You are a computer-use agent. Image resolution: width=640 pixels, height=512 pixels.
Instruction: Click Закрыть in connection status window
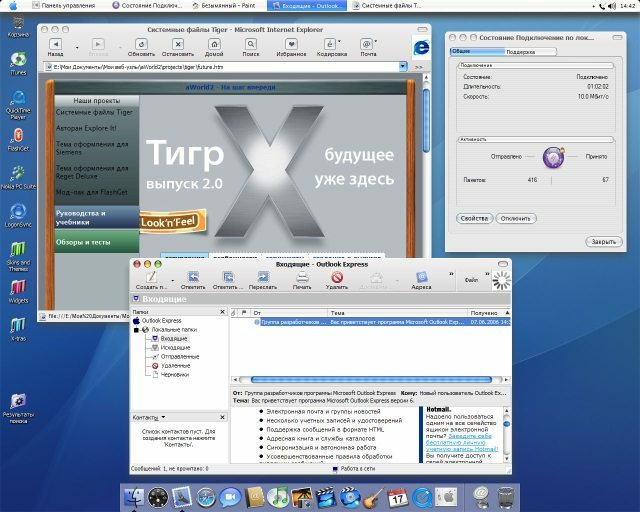click(x=604, y=241)
